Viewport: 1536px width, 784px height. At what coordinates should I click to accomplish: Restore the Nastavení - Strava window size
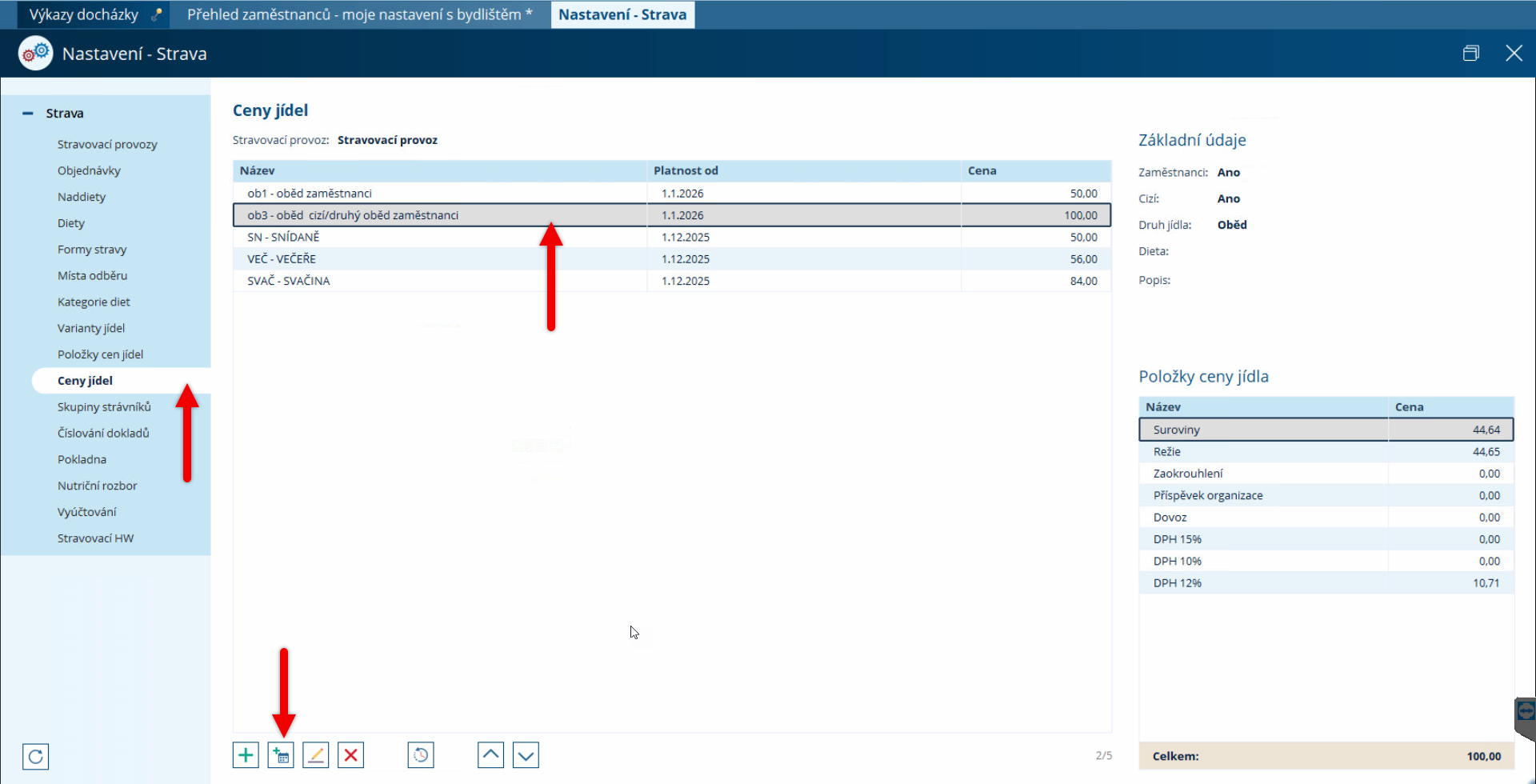1470,54
